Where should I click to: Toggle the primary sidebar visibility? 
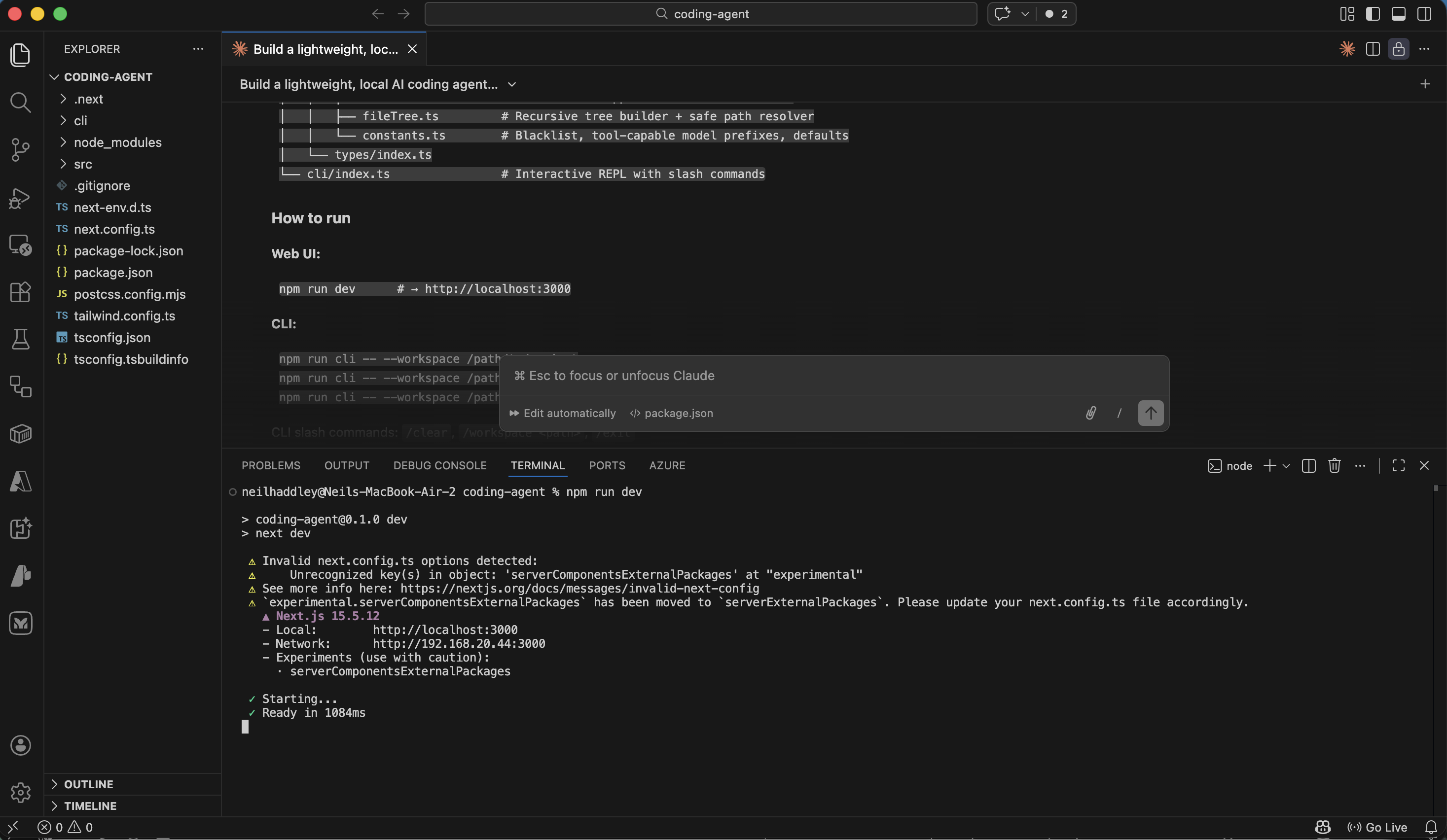tap(1373, 14)
